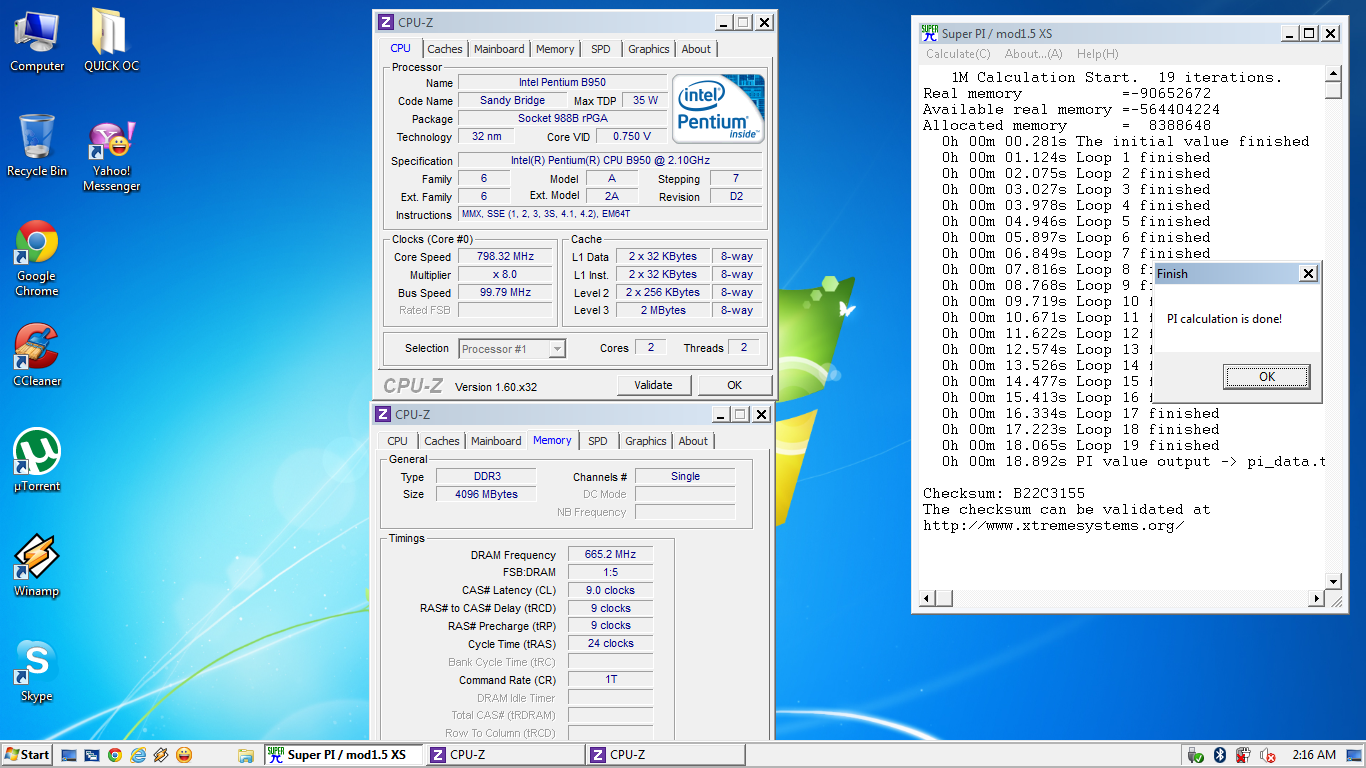Screen dimensions: 1366x768
Task: Click the Command Rate value 1T
Action: pyautogui.click(x=610, y=680)
